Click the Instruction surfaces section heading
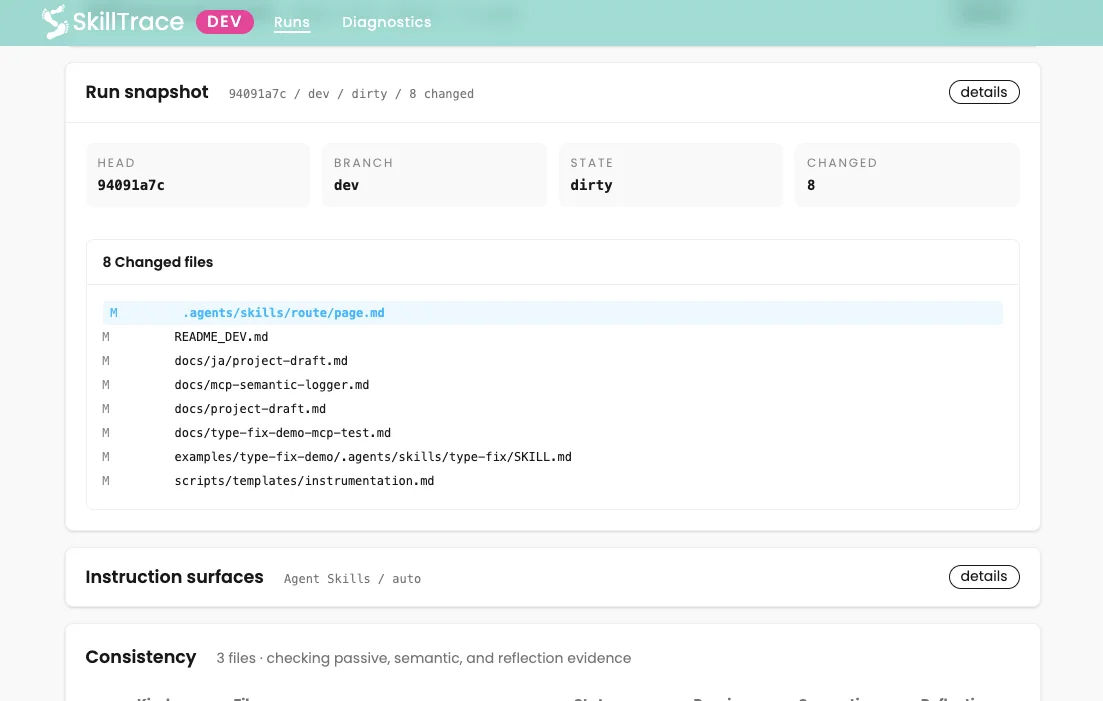Viewport: 1103px width, 701px height. pyautogui.click(x=174, y=577)
